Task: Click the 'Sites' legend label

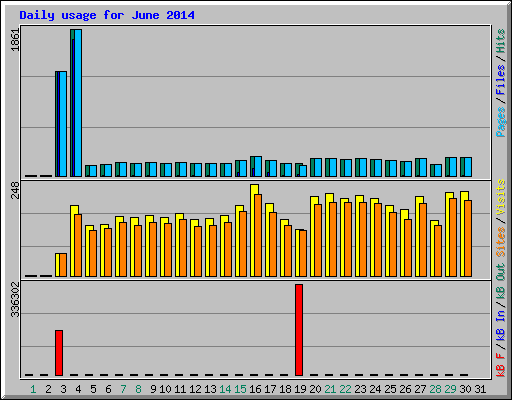Action: click(x=501, y=242)
